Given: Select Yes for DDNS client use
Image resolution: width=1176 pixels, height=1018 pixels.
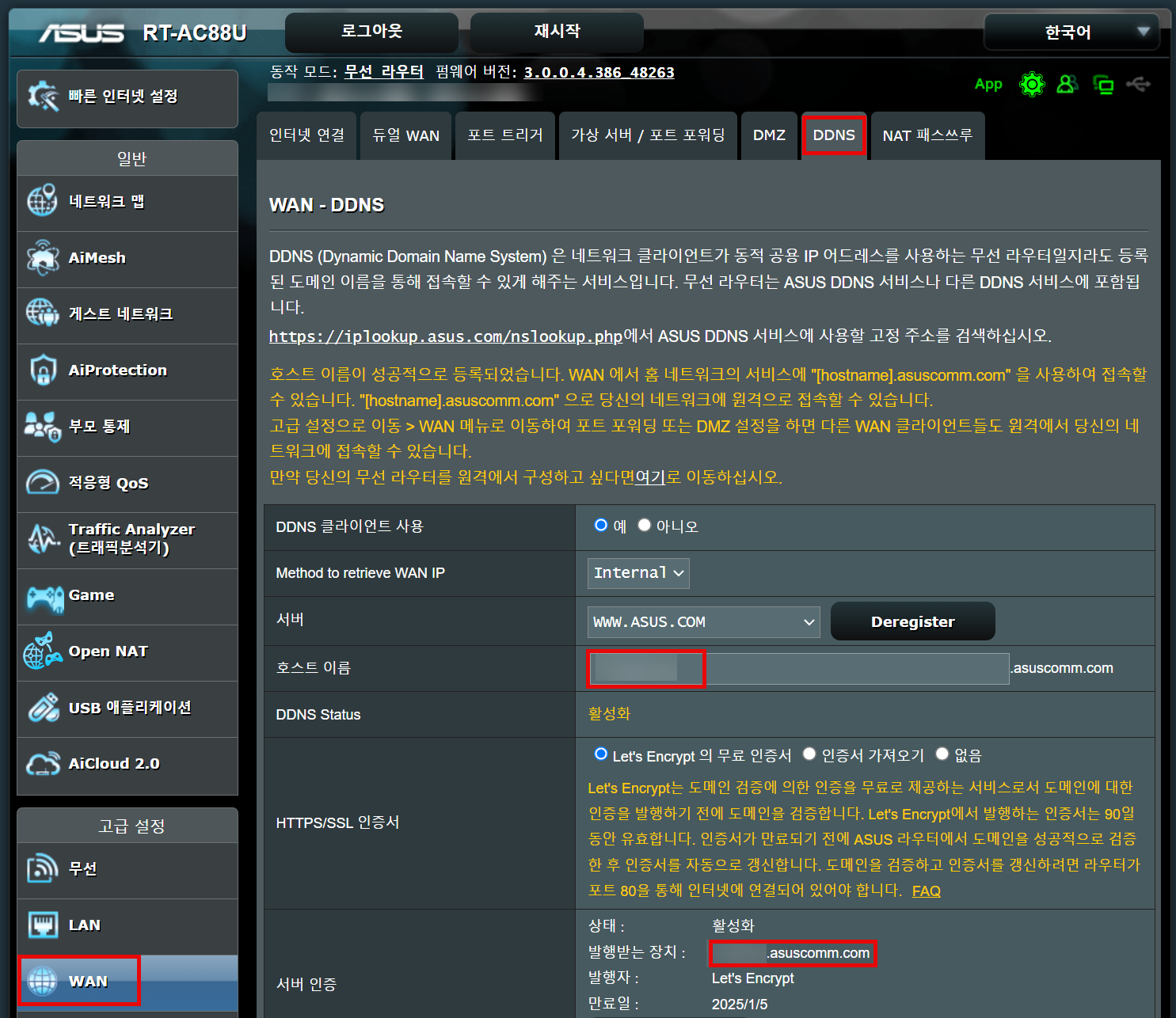Looking at the screenshot, I should (601, 525).
